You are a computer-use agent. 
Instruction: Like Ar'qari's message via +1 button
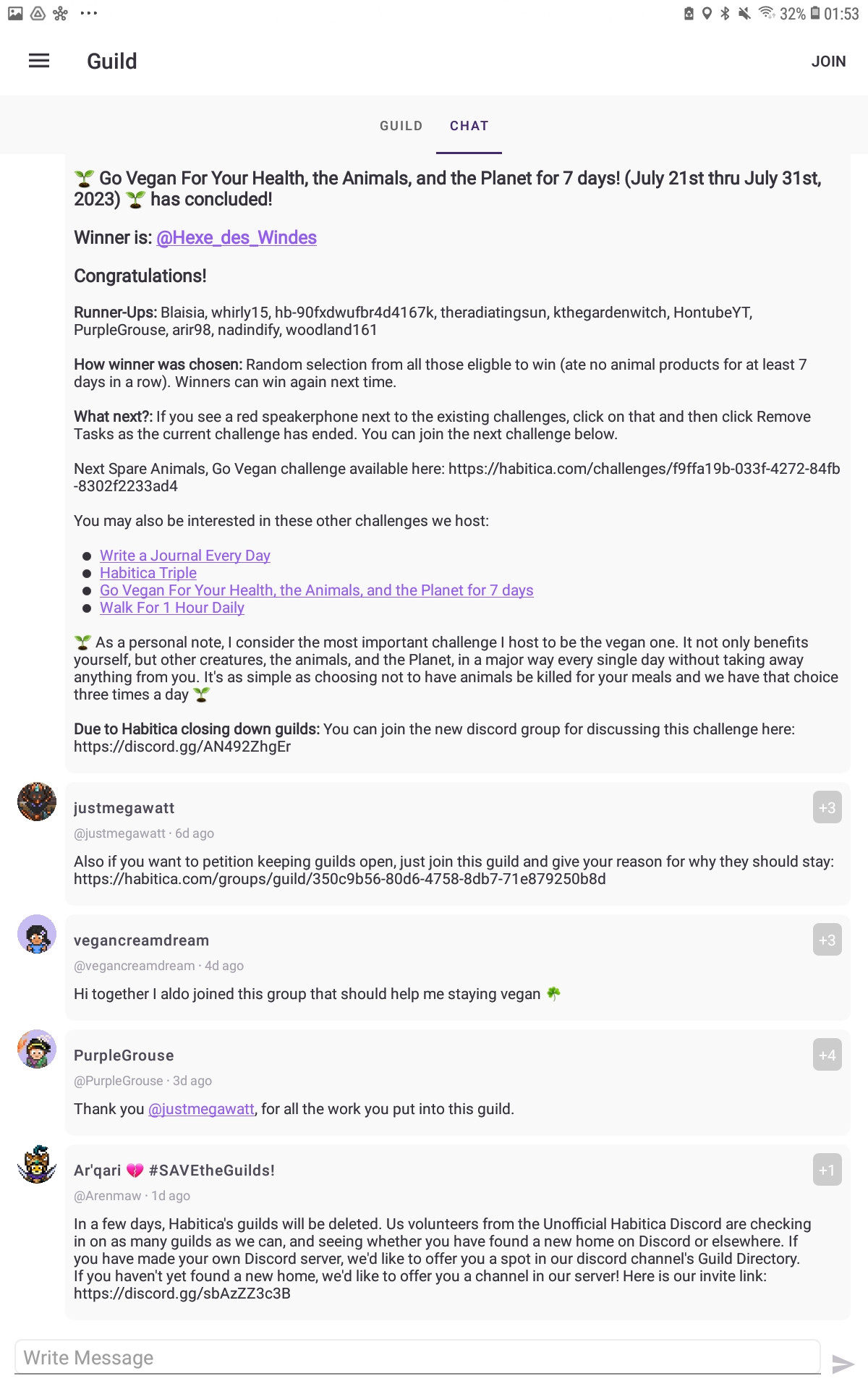click(827, 1170)
